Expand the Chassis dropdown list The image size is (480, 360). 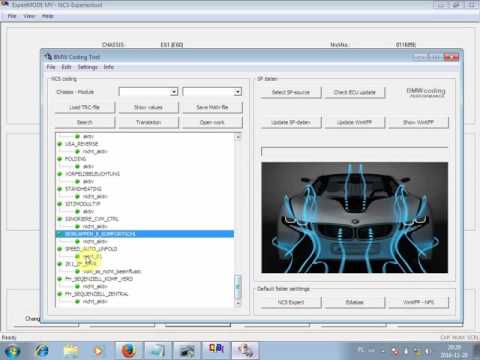tap(174, 92)
